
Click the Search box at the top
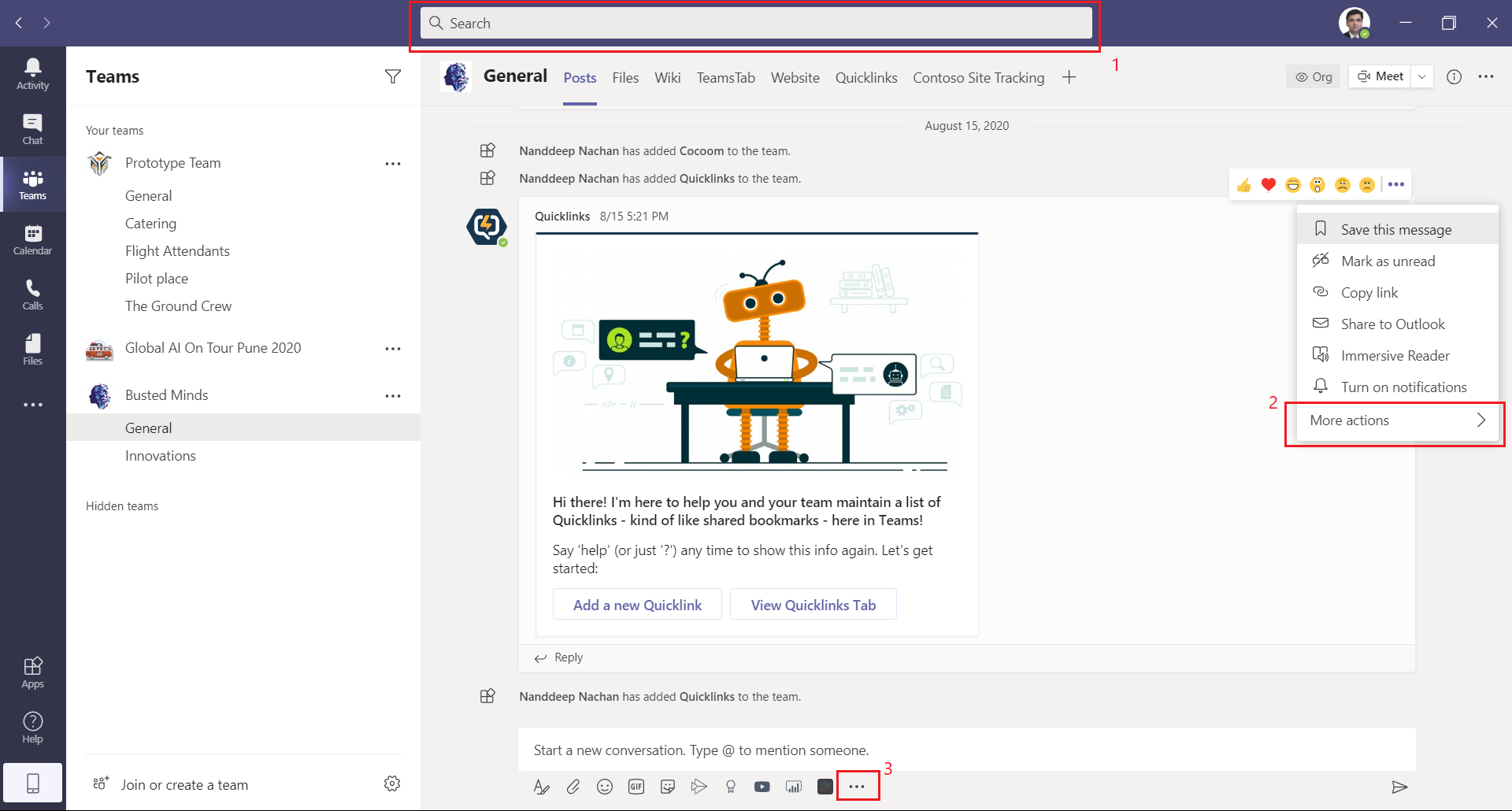[x=756, y=24]
